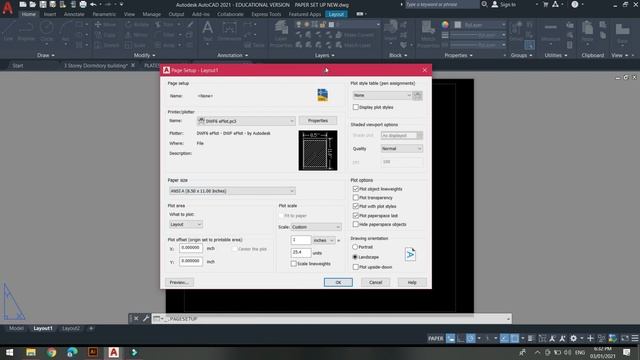Open the What to plot dropdown
This screenshot has width=640, height=360.
click(x=186, y=224)
